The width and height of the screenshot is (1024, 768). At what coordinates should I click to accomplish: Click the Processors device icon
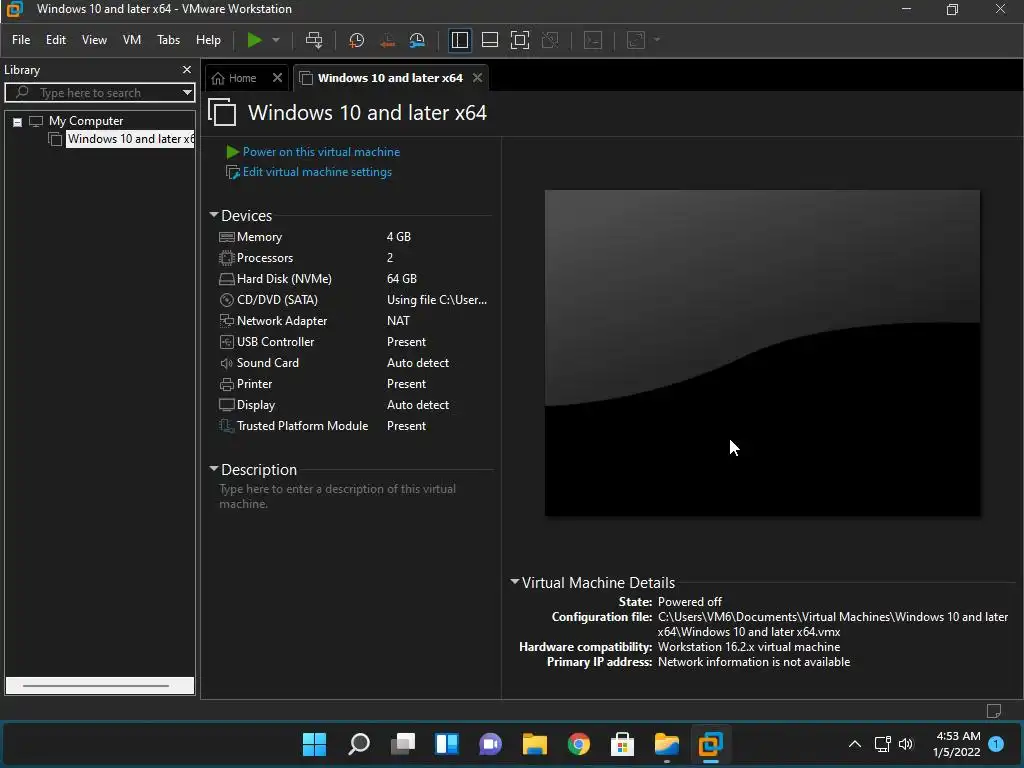click(227, 258)
